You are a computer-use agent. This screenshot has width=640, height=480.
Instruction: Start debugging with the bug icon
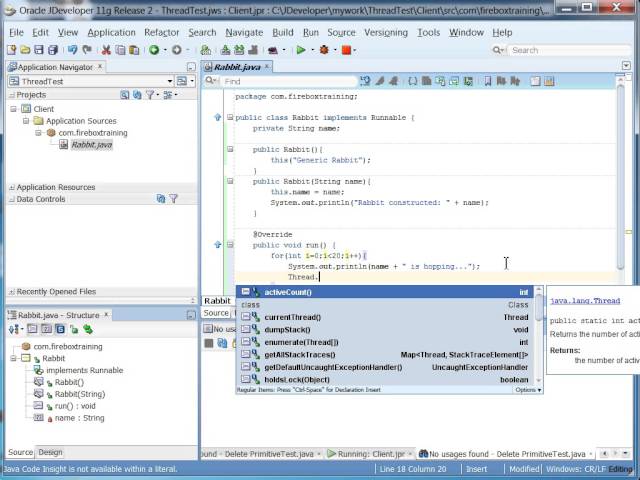point(324,50)
